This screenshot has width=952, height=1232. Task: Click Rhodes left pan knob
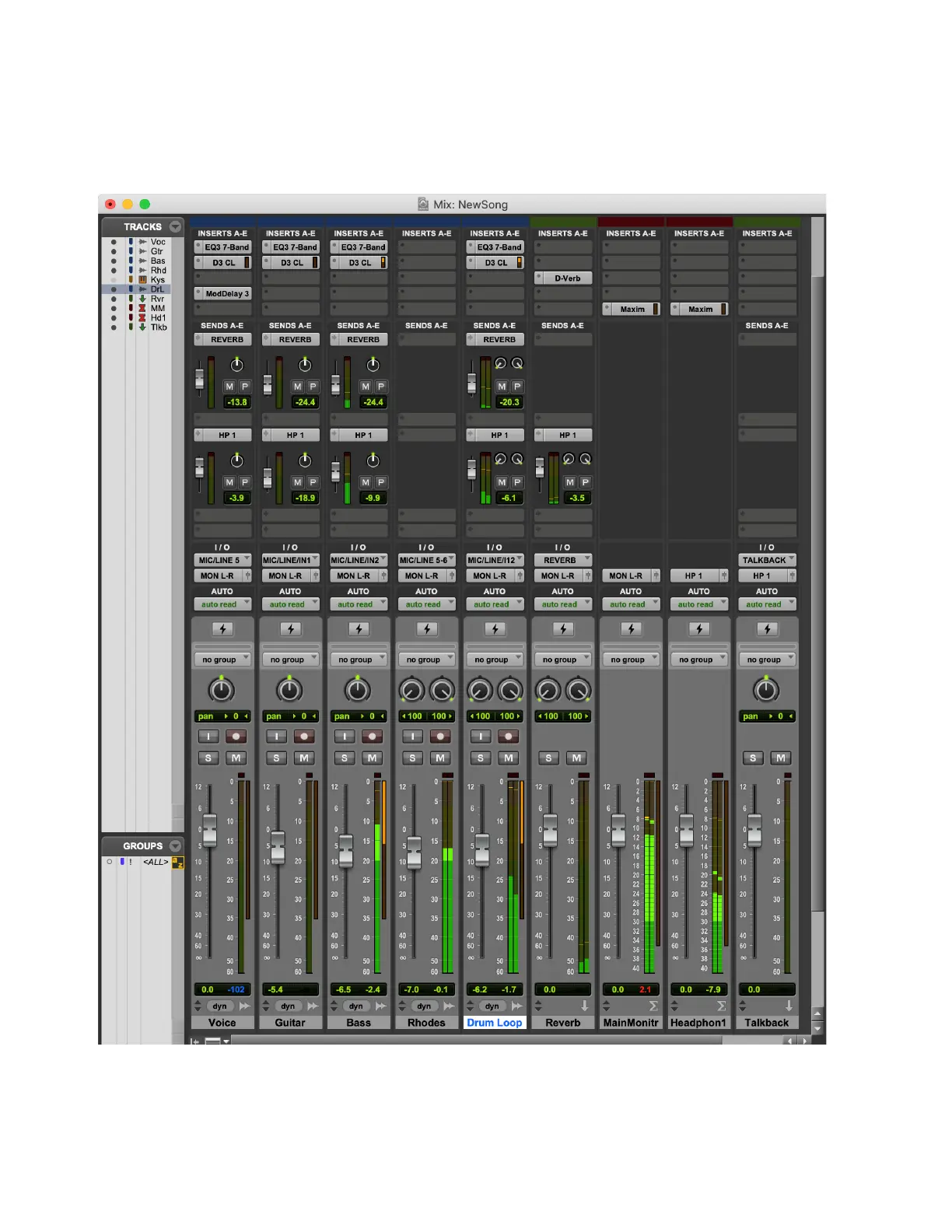[x=411, y=690]
